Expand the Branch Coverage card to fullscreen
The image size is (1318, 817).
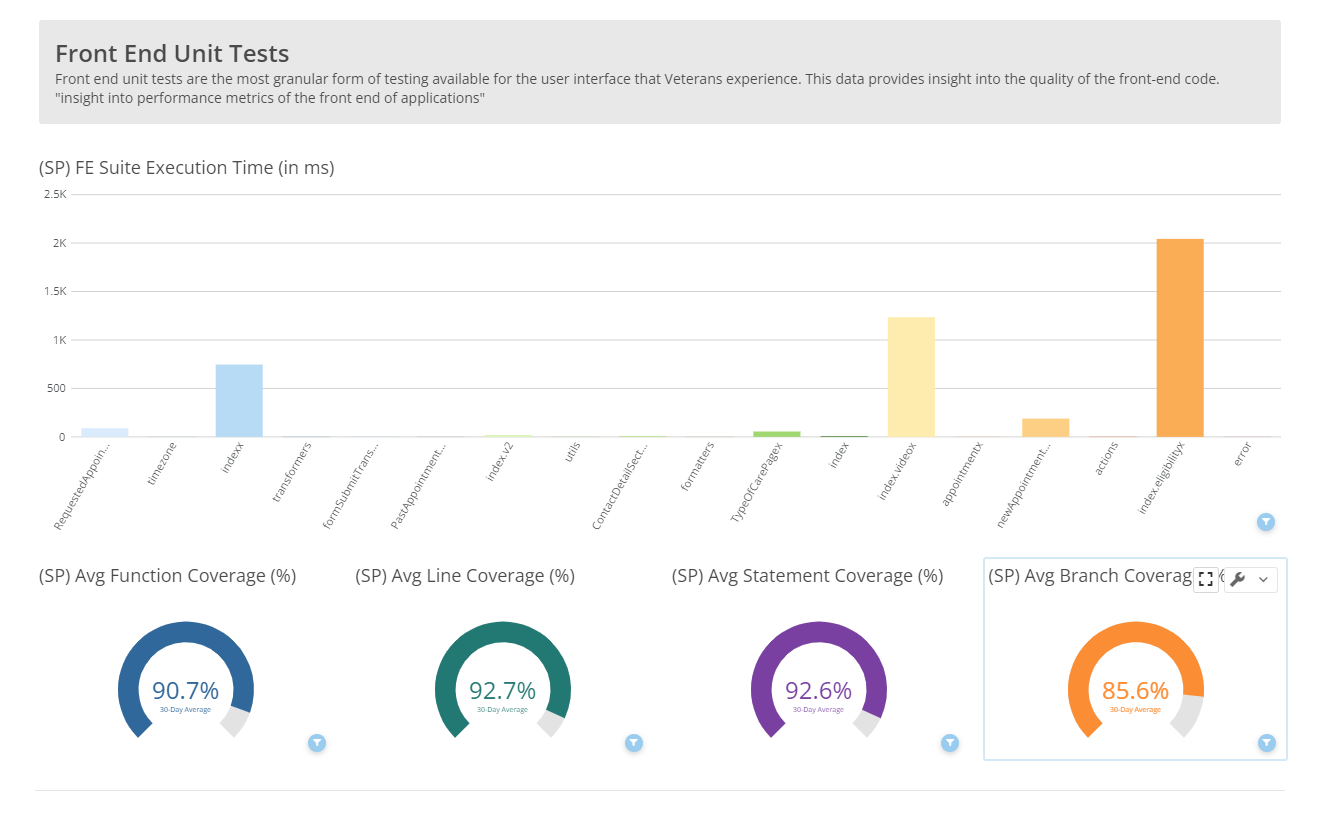pos(1206,579)
